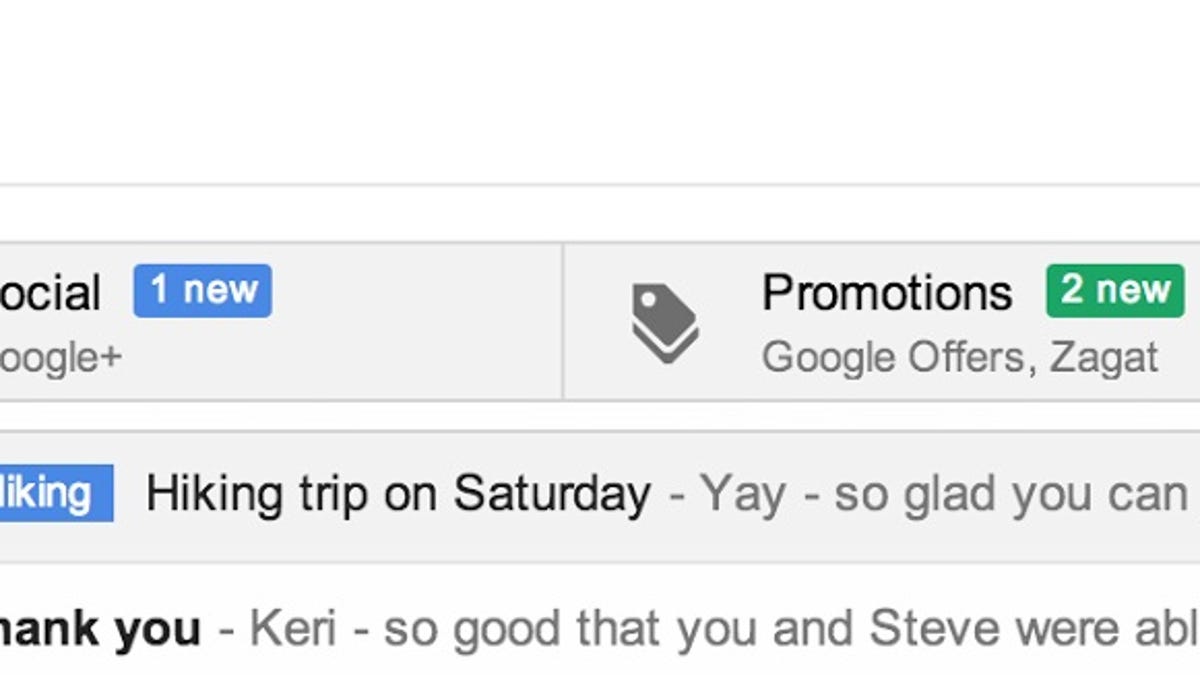Open the "Hiking trip on Saturday" email
1200x675 pixels.
398,494
